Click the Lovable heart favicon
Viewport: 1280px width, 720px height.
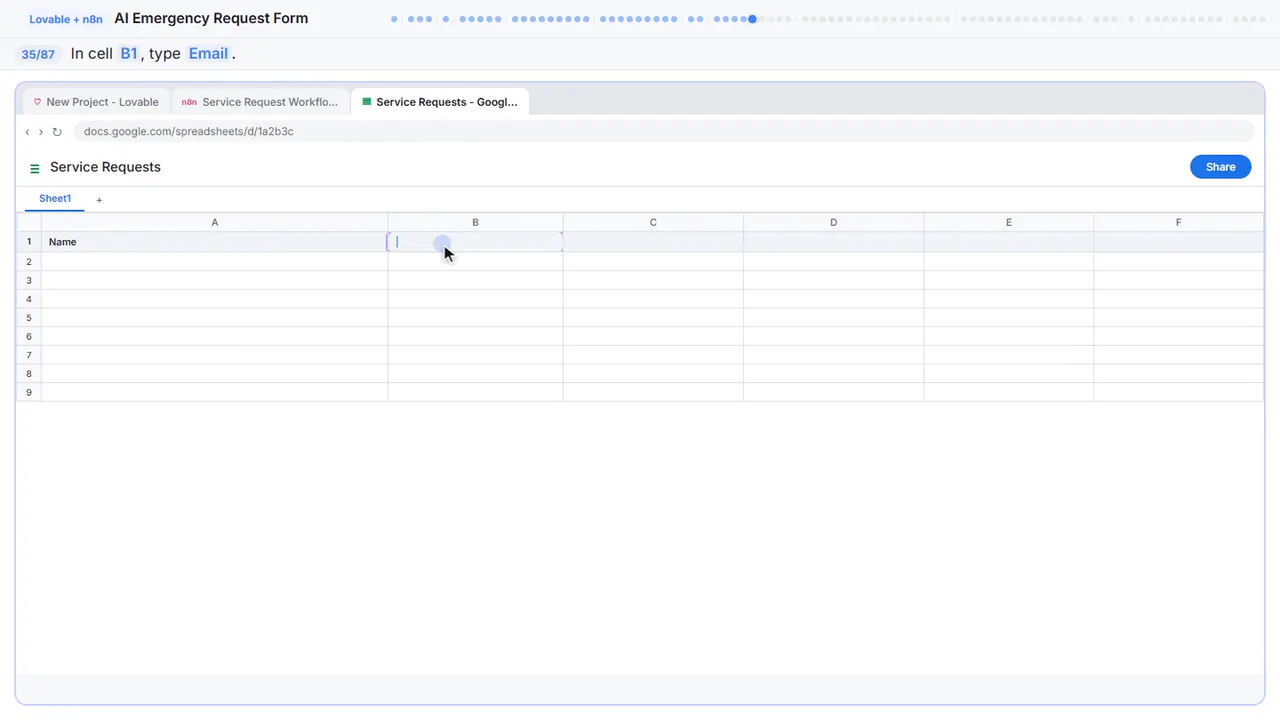[x=37, y=102]
